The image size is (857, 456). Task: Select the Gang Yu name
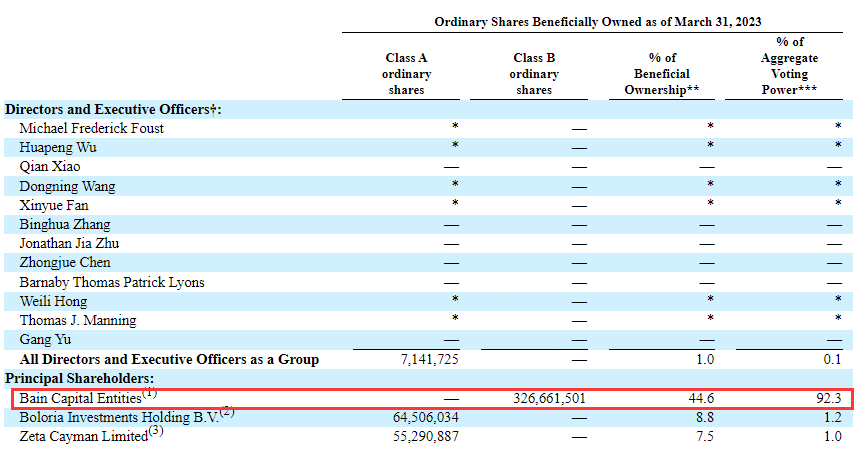[x=45, y=340]
